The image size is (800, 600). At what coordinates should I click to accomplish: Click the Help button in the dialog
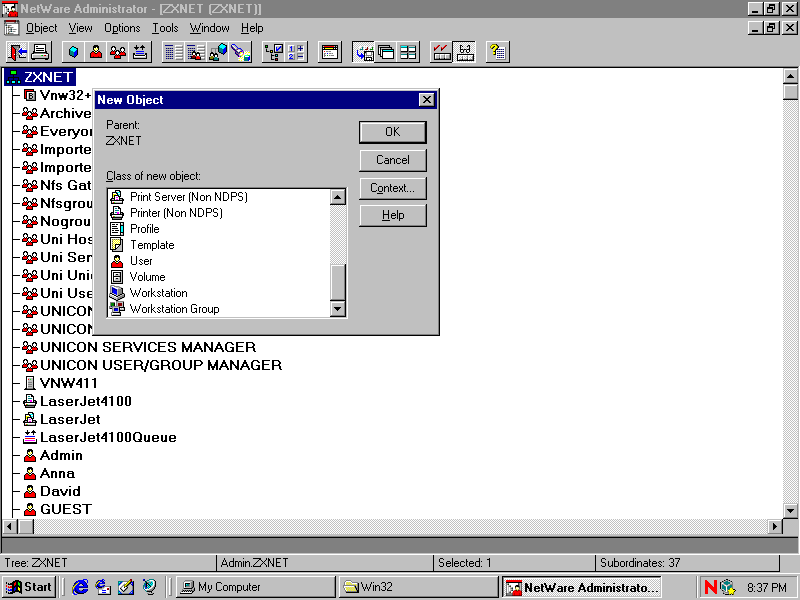(392, 215)
